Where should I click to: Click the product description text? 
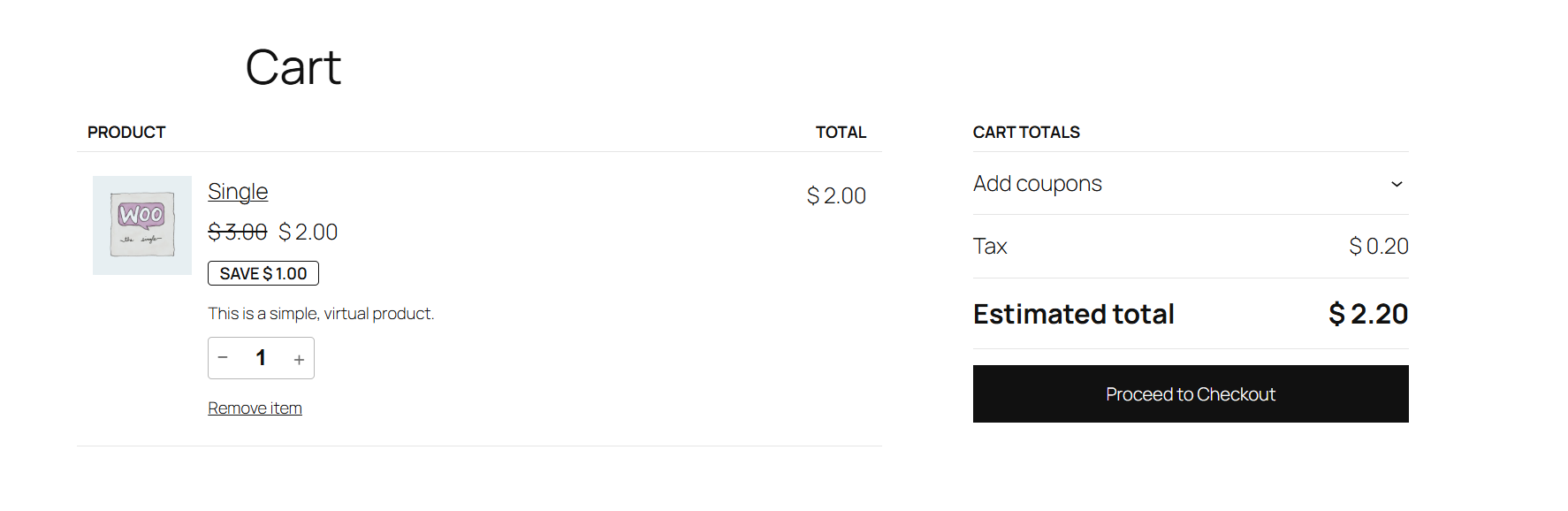pos(321,313)
